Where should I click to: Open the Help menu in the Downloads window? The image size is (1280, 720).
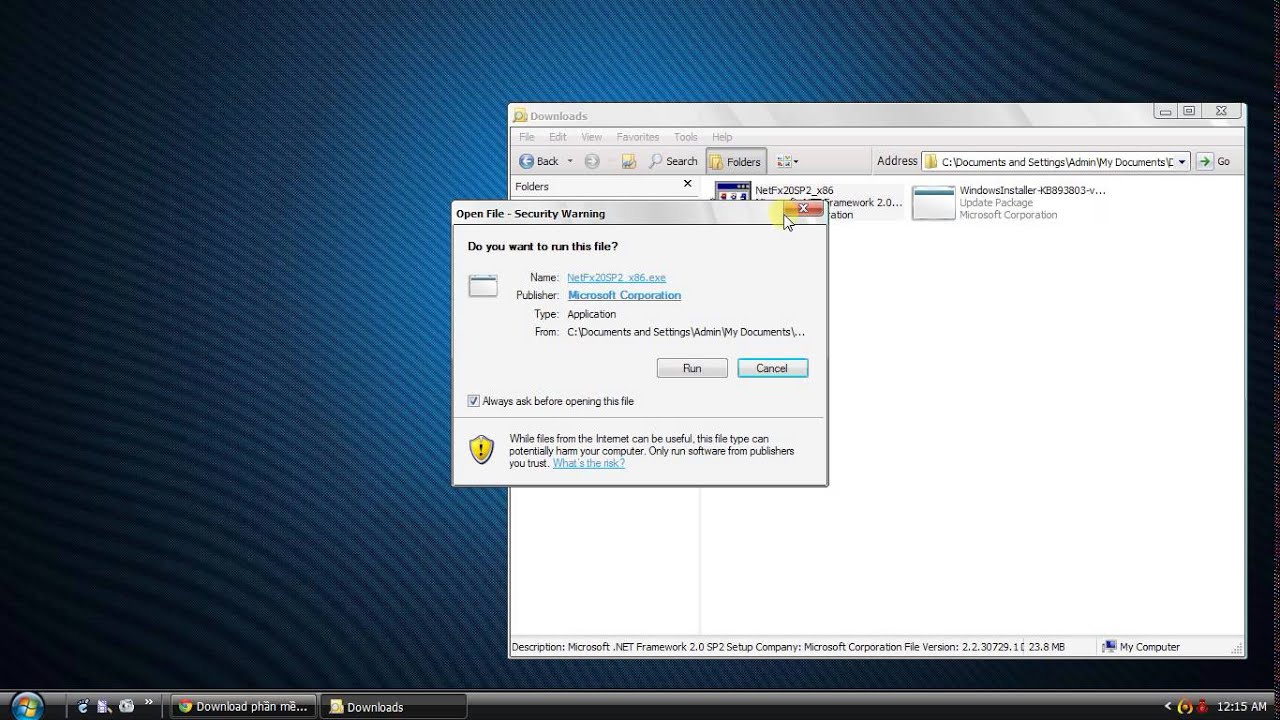(722, 137)
